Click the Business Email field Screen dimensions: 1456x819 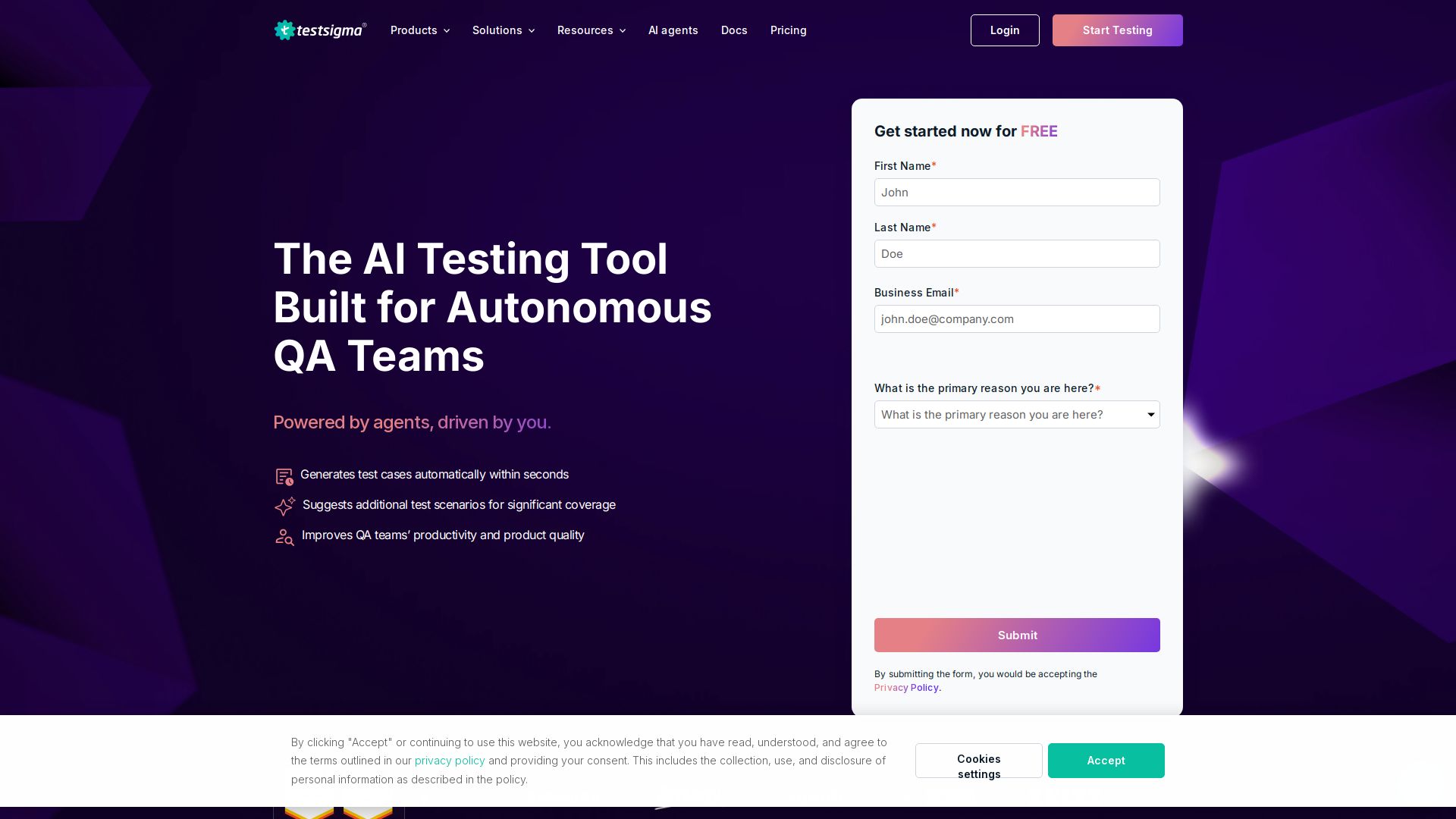coord(1017,318)
